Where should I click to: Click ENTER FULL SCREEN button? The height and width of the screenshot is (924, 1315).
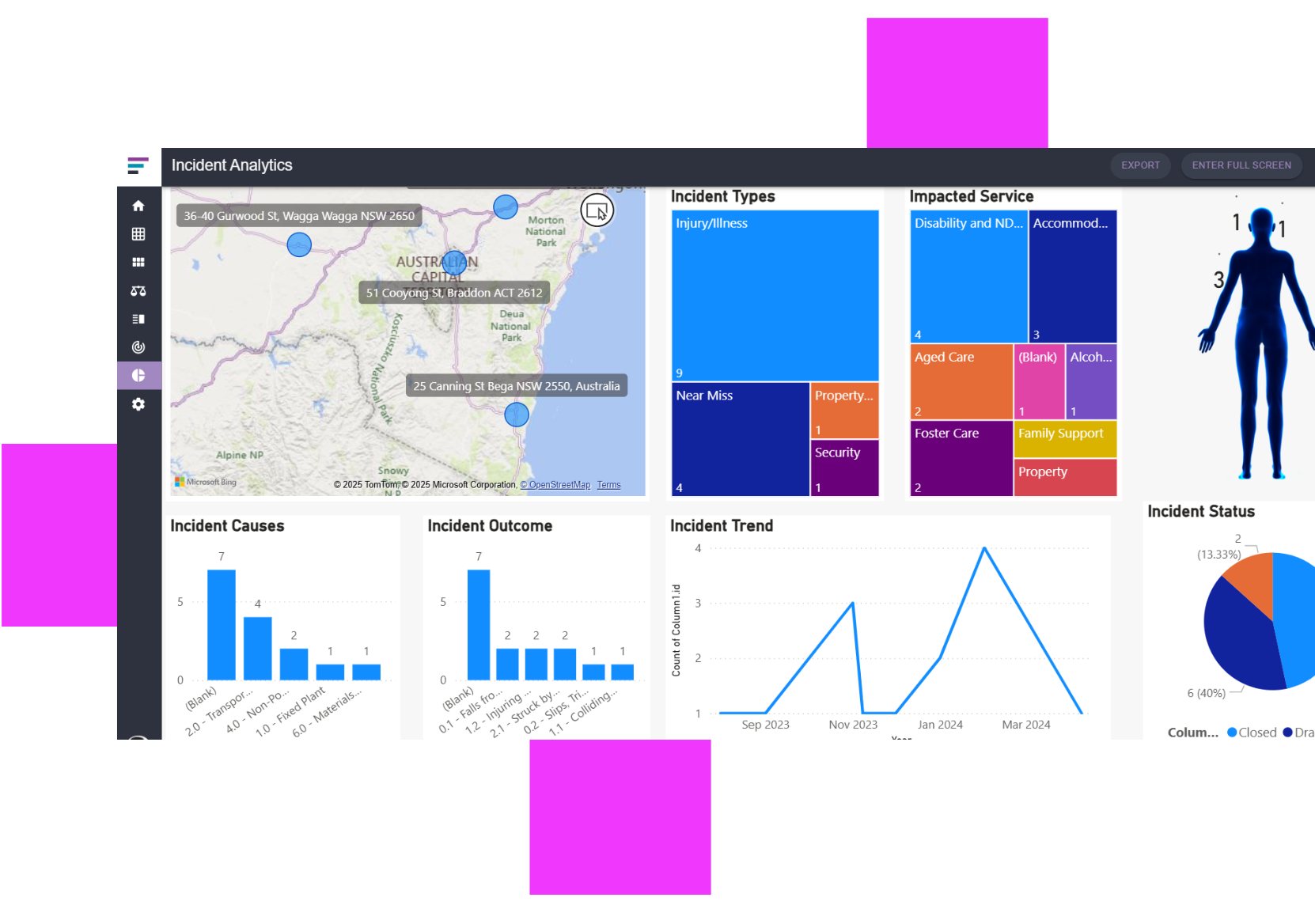click(1241, 165)
